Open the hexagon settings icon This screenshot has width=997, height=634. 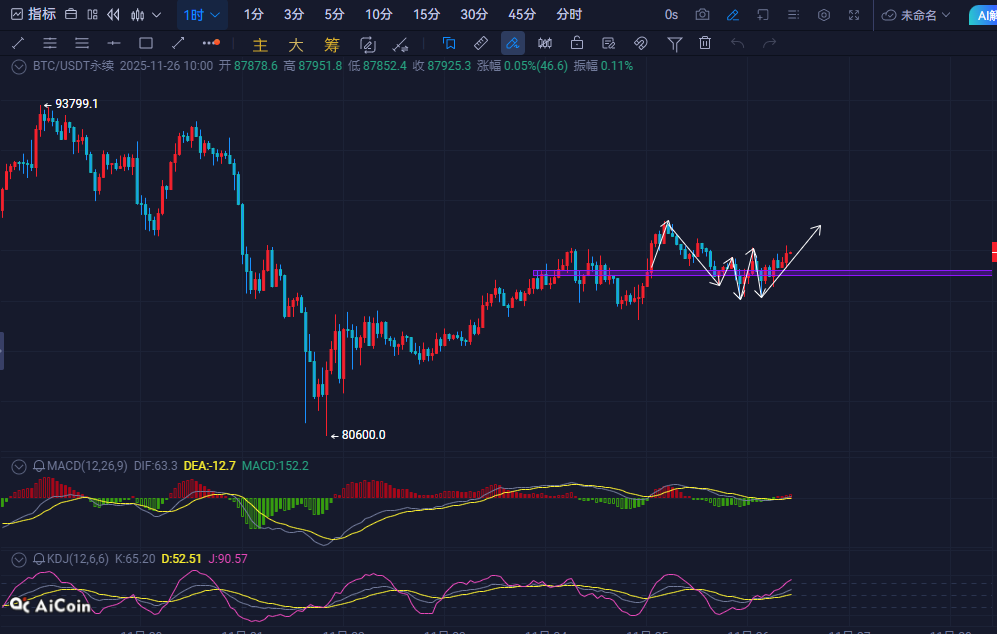[824, 15]
